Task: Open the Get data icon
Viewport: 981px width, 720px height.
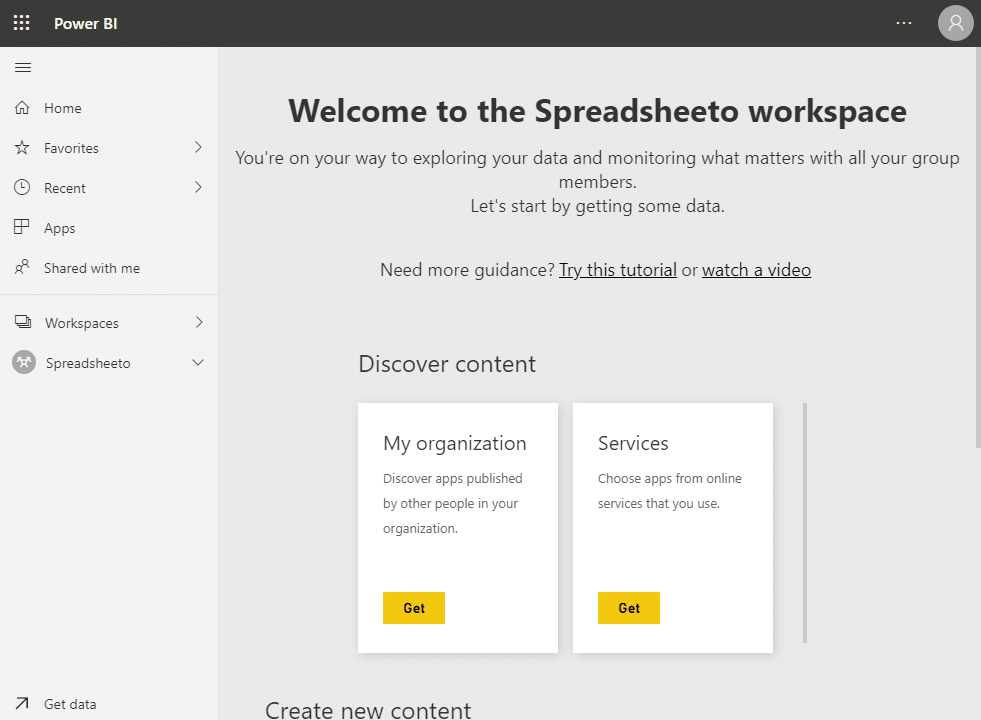Action: pyautogui.click(x=22, y=703)
